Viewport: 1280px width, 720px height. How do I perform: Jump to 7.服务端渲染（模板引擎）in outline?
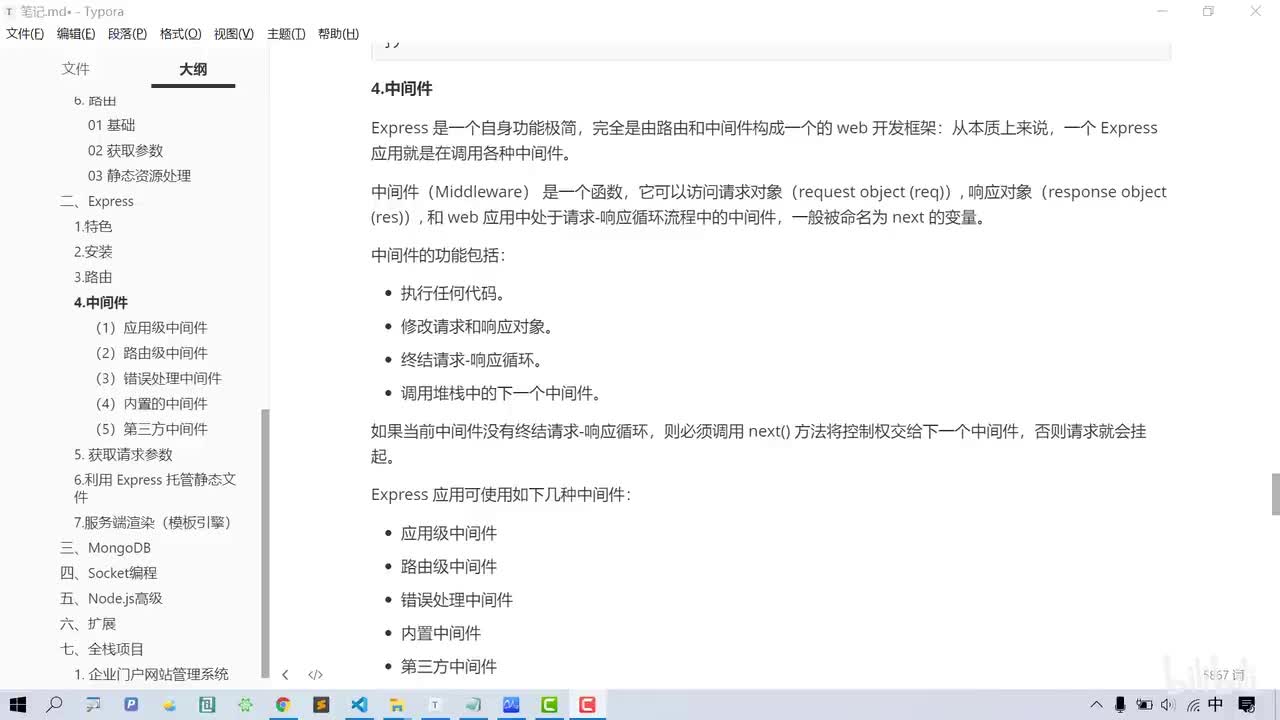coord(152,522)
